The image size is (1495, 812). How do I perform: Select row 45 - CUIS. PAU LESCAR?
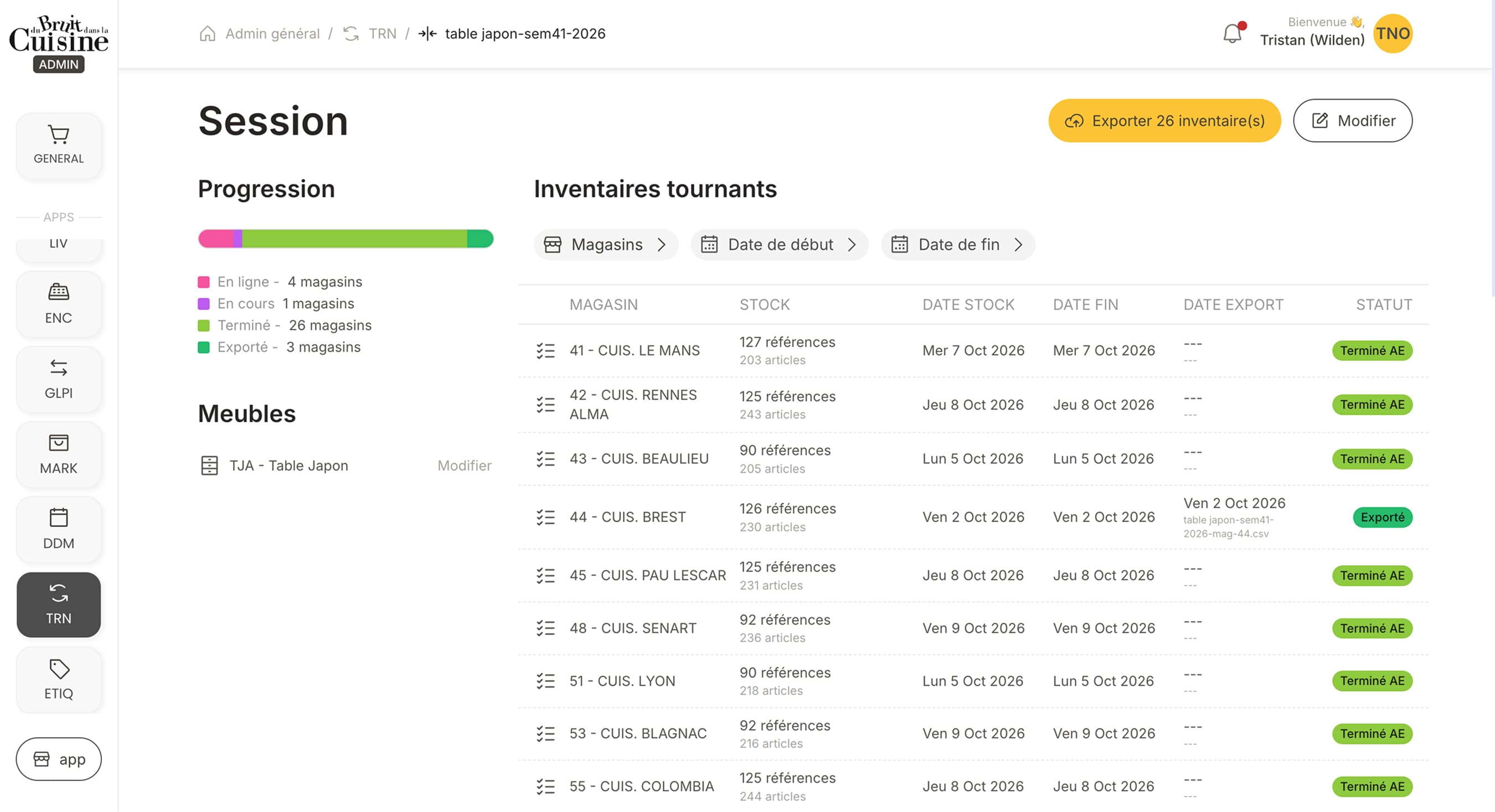pyautogui.click(x=973, y=575)
